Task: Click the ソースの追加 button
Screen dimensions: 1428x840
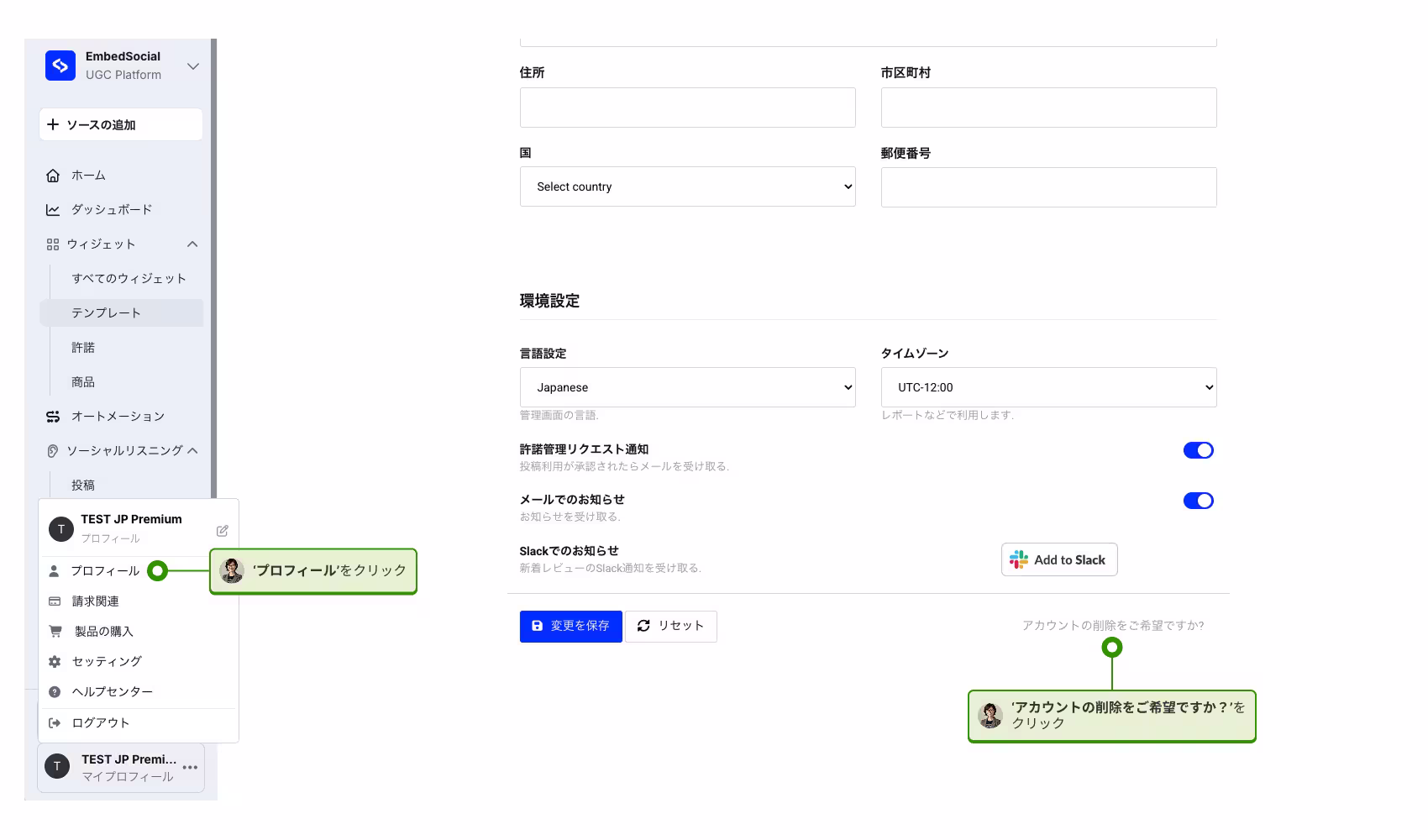Action: click(x=121, y=124)
